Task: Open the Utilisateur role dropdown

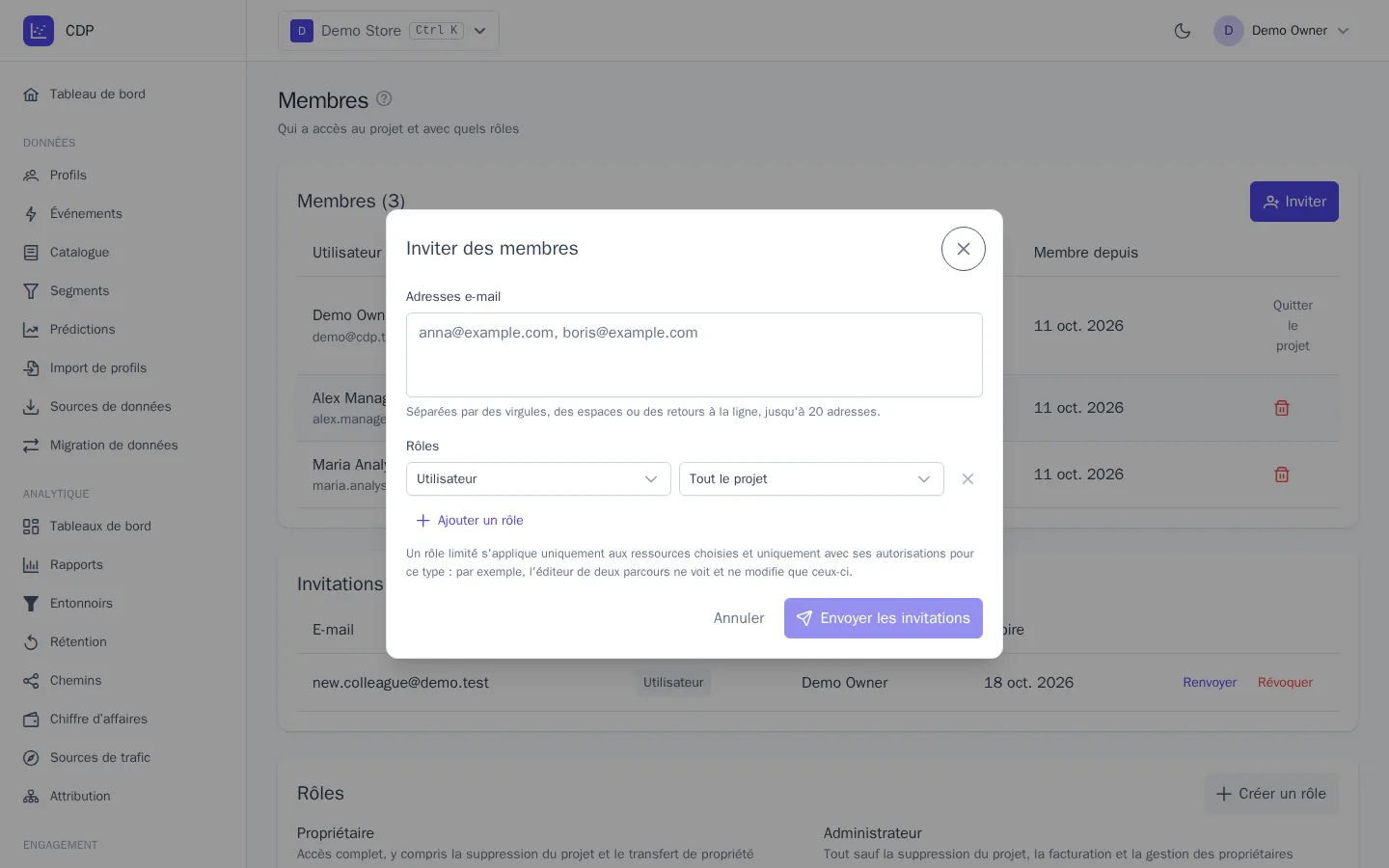Action: pos(538,479)
